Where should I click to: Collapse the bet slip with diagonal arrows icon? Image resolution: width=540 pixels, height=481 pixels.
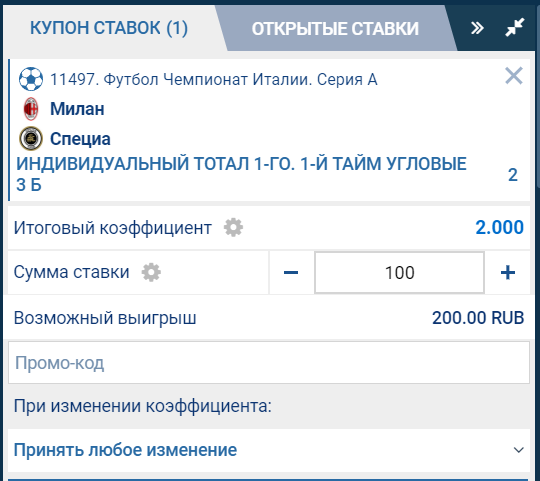(515, 27)
